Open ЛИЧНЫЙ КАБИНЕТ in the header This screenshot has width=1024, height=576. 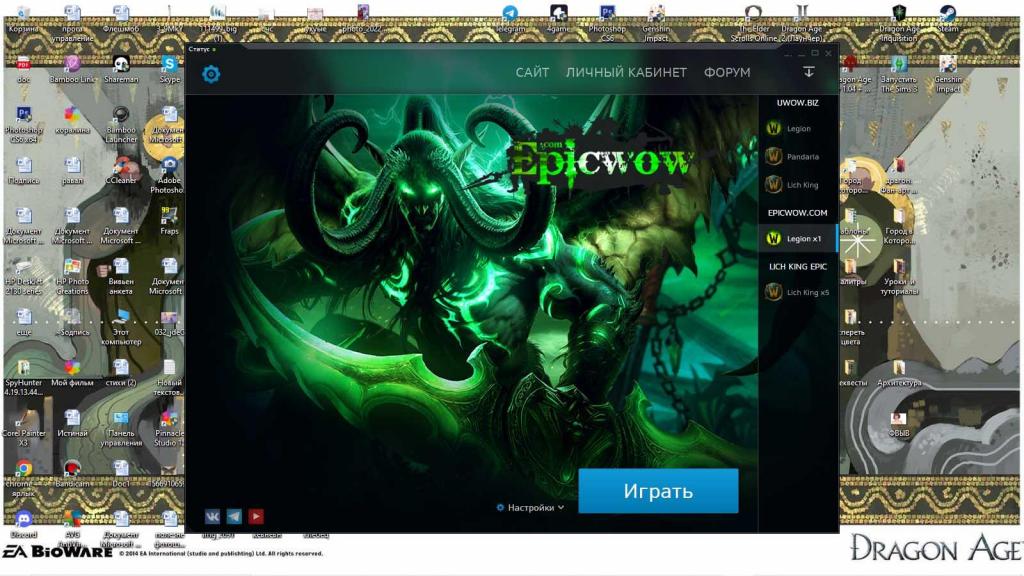[x=626, y=73]
